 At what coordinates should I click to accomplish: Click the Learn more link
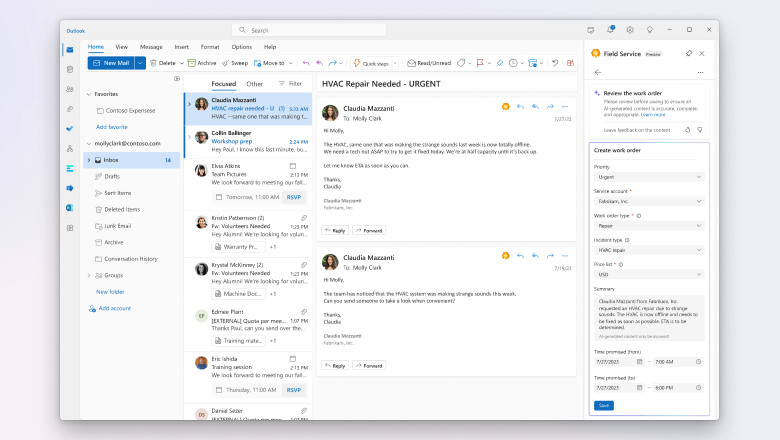pyautogui.click(x=652, y=115)
